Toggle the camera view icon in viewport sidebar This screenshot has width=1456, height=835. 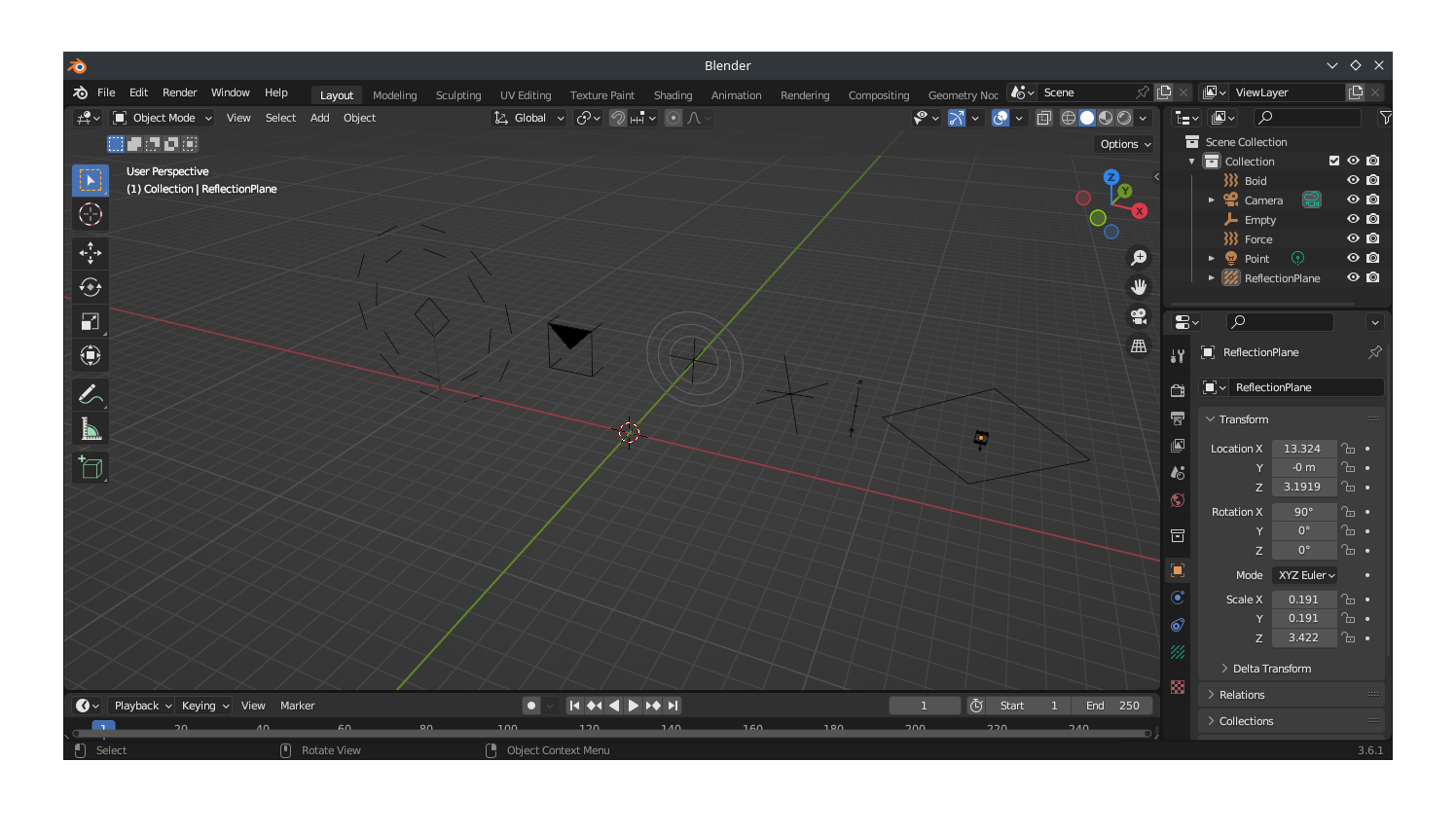pyautogui.click(x=1139, y=316)
